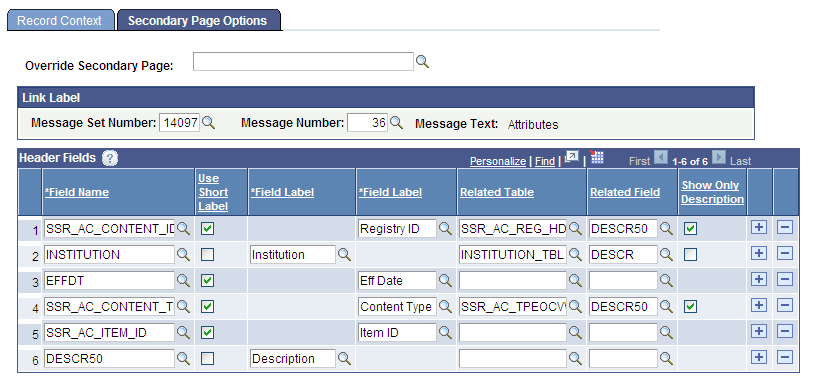
Task: Sort by Show Only Description column
Action: click(x=713, y=192)
